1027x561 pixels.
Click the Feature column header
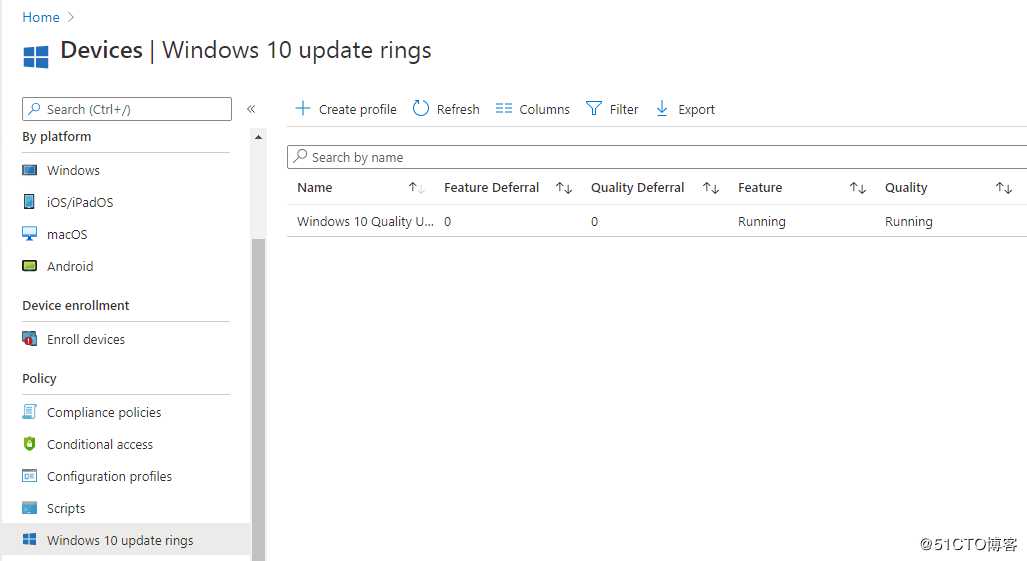click(760, 188)
